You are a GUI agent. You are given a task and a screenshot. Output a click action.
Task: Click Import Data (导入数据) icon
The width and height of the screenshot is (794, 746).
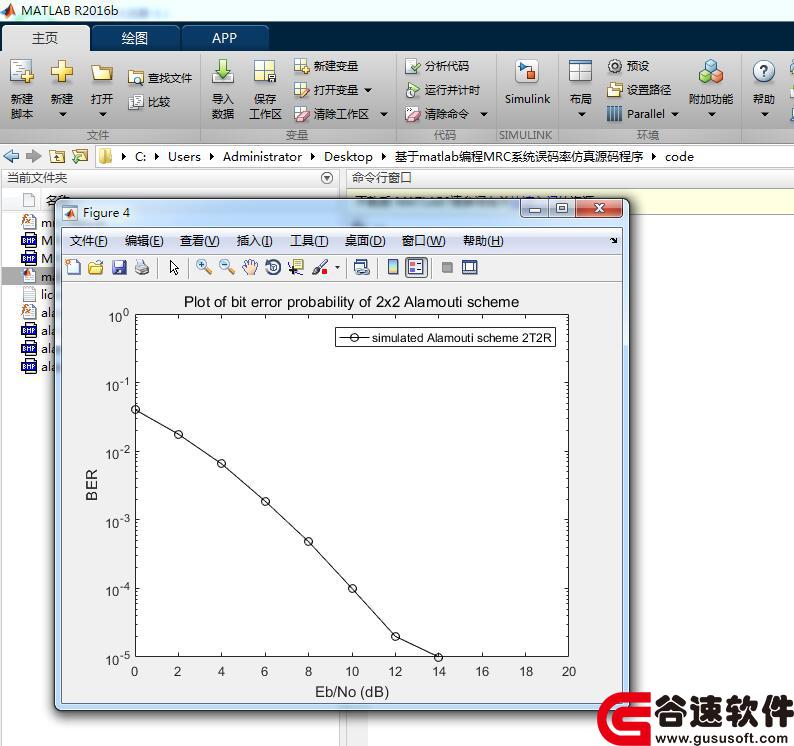(x=223, y=72)
